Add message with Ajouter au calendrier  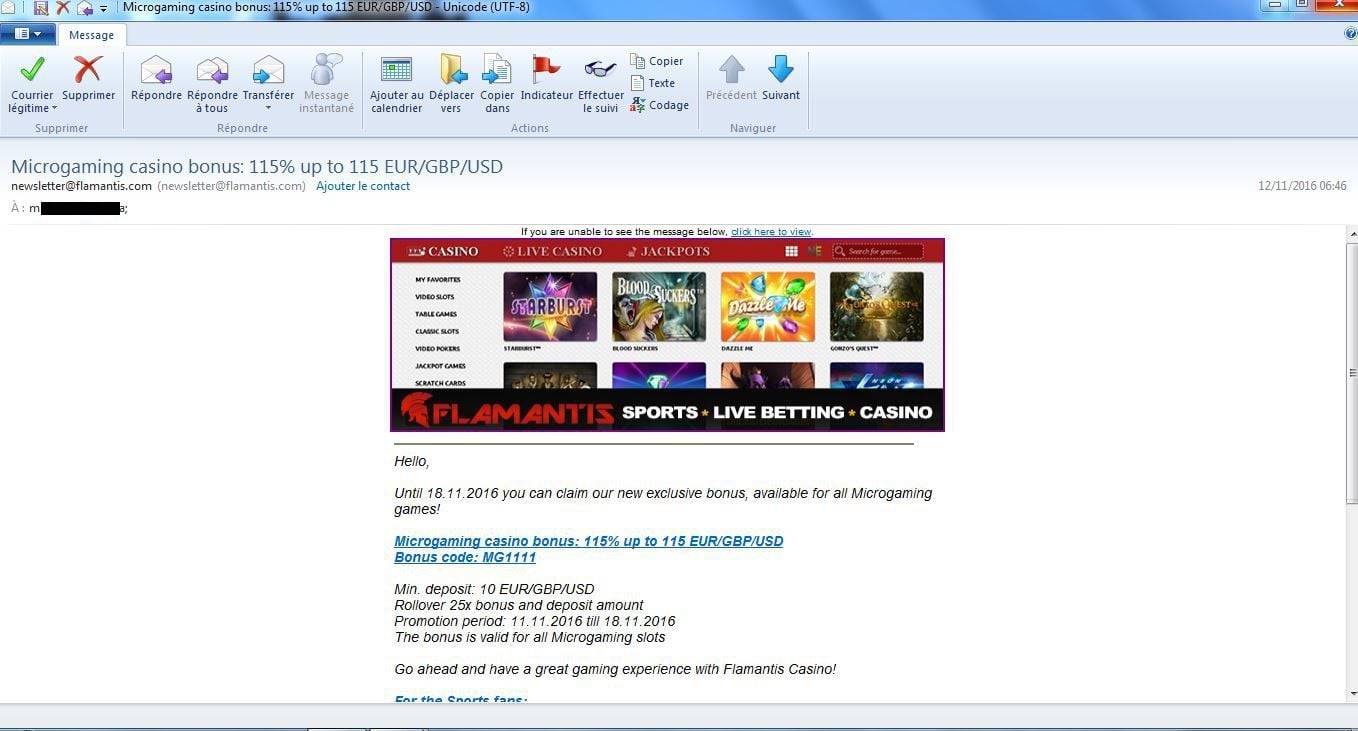click(397, 84)
